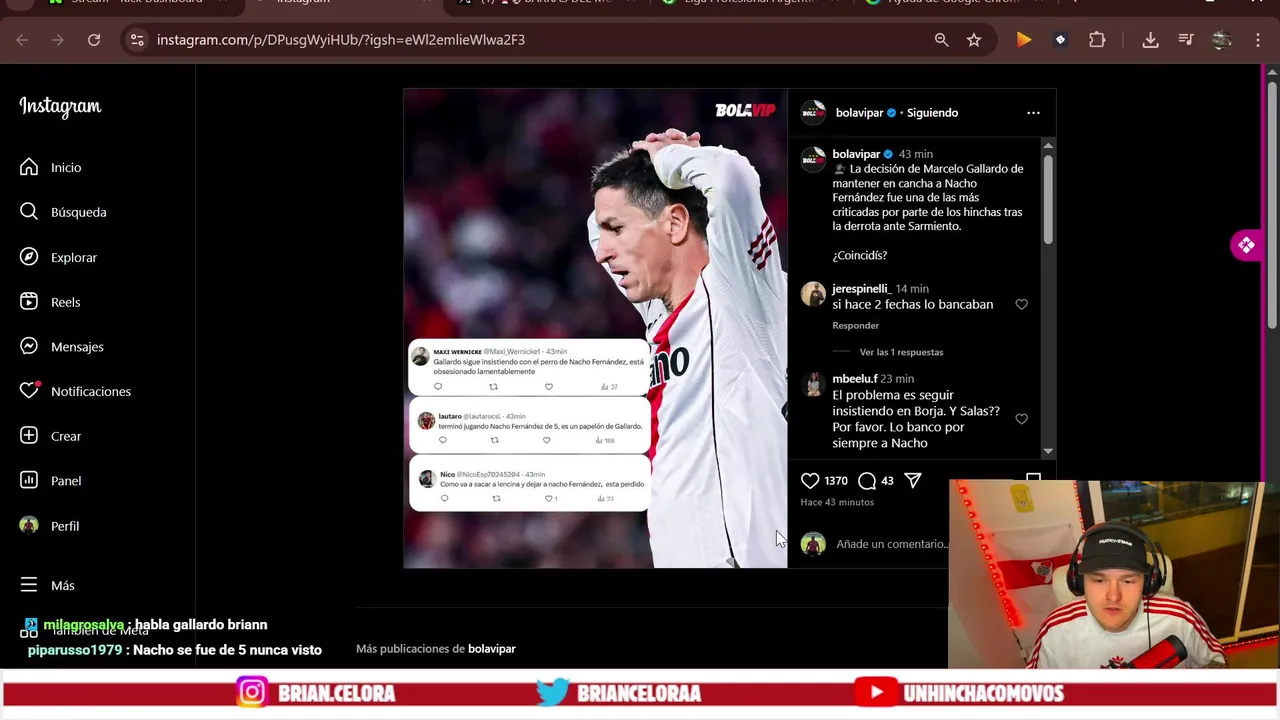This screenshot has height=720, width=1280.
Task: Open bolavipar profile from post header
Action: point(859,113)
